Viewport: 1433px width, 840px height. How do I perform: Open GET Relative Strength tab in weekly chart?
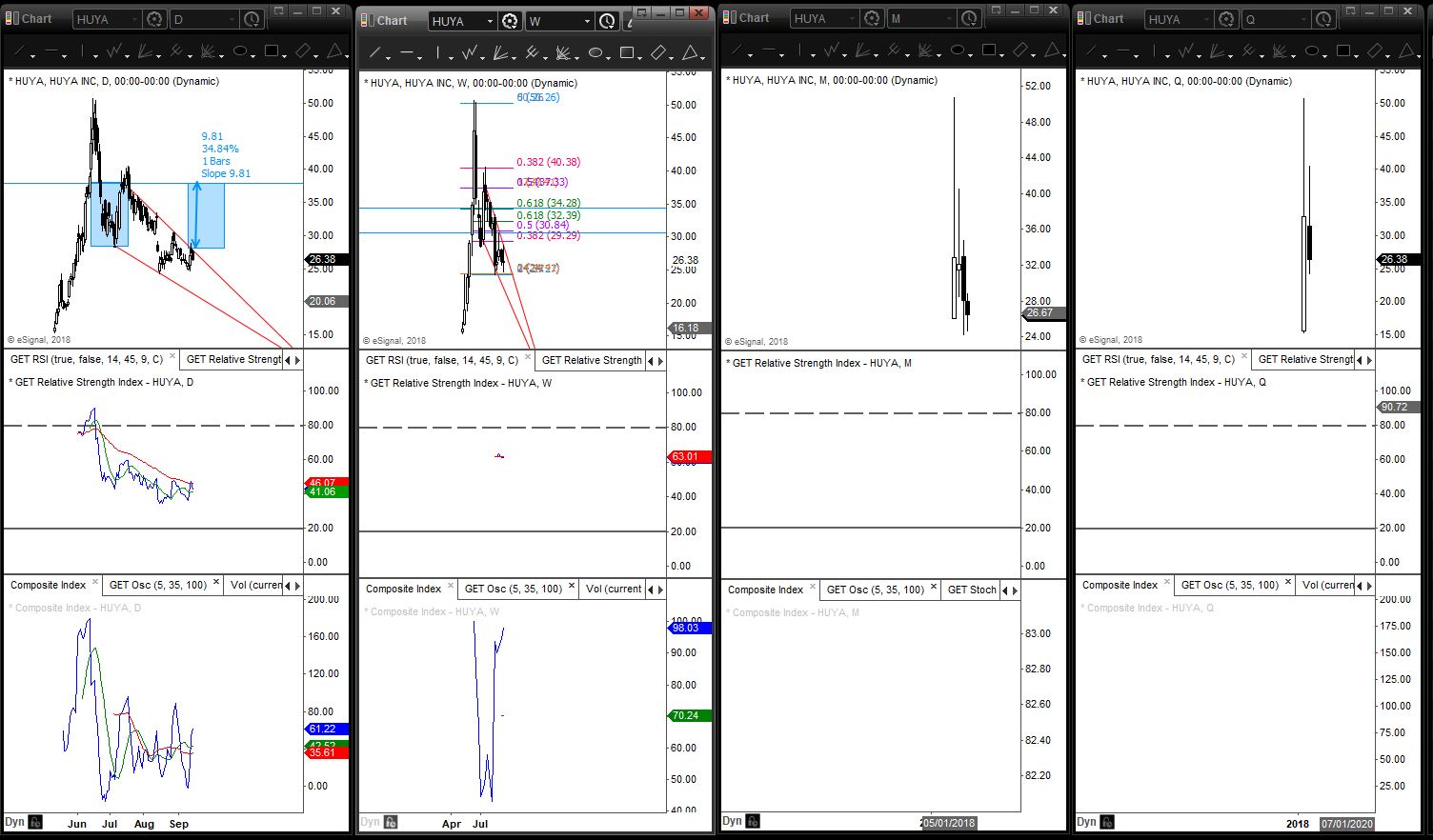coord(592,360)
